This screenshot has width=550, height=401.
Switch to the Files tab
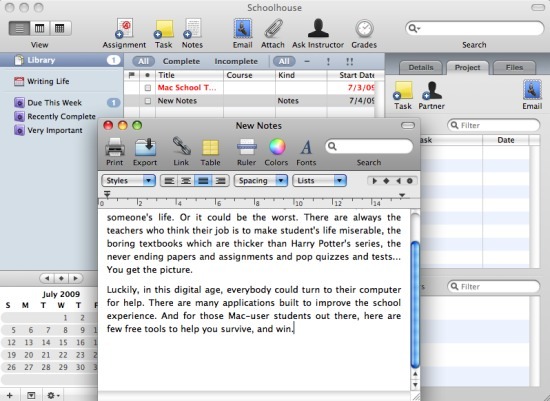pyautogui.click(x=514, y=67)
